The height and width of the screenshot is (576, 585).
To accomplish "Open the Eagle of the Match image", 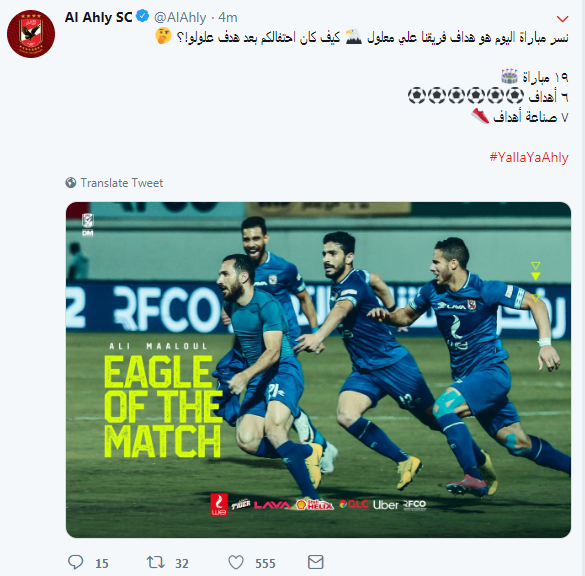I will click(318, 370).
